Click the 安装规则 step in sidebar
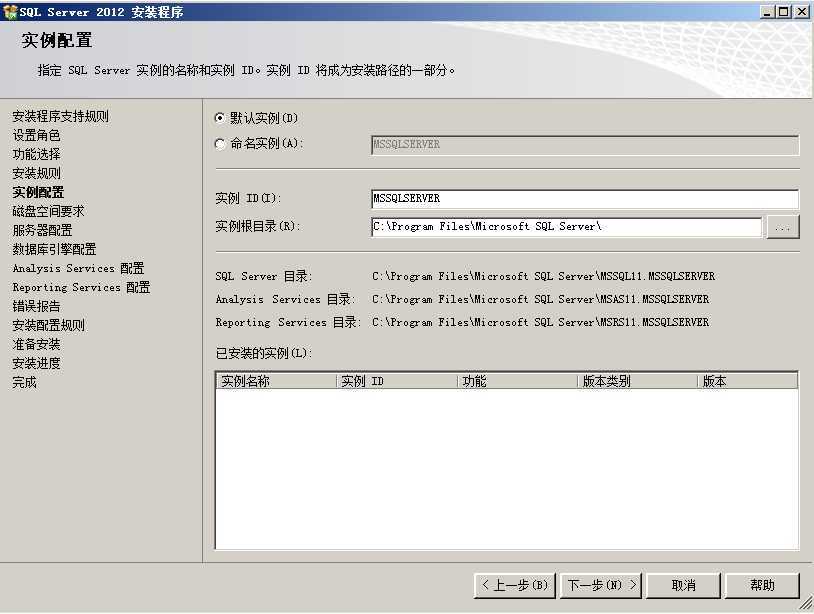 (36, 173)
